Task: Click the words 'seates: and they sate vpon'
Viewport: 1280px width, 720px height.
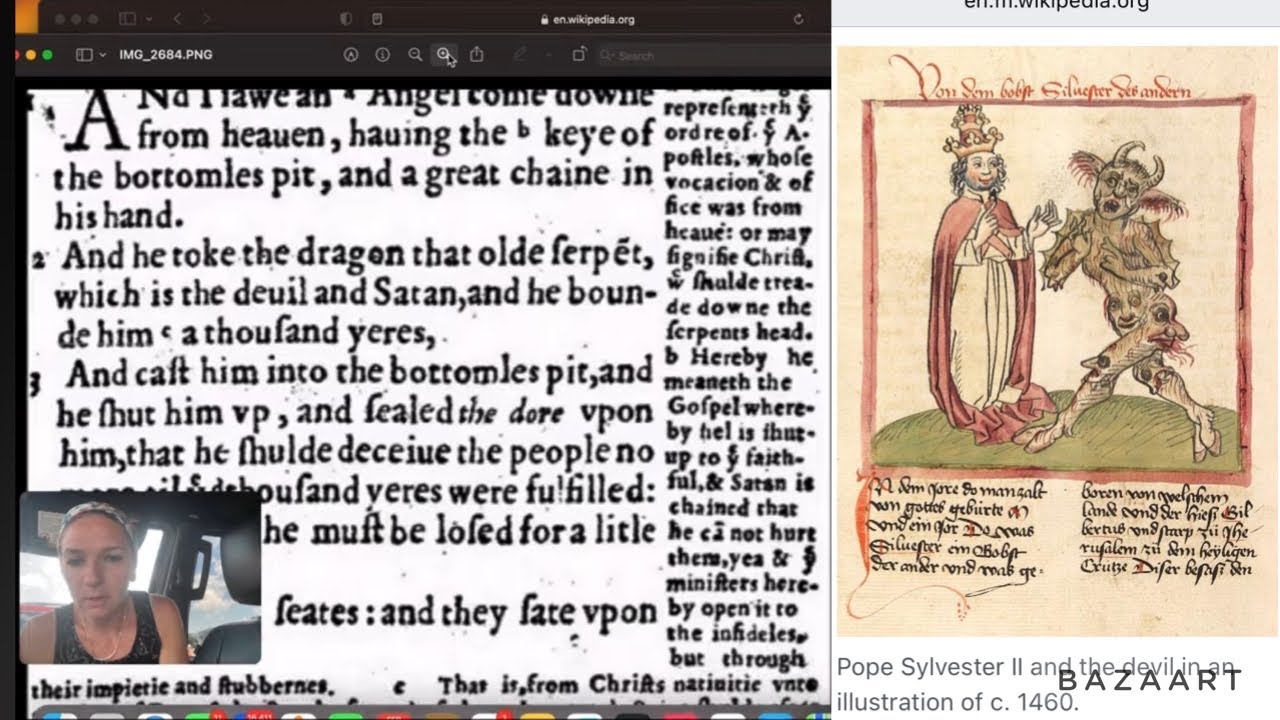Action: pyautogui.click(x=464, y=612)
